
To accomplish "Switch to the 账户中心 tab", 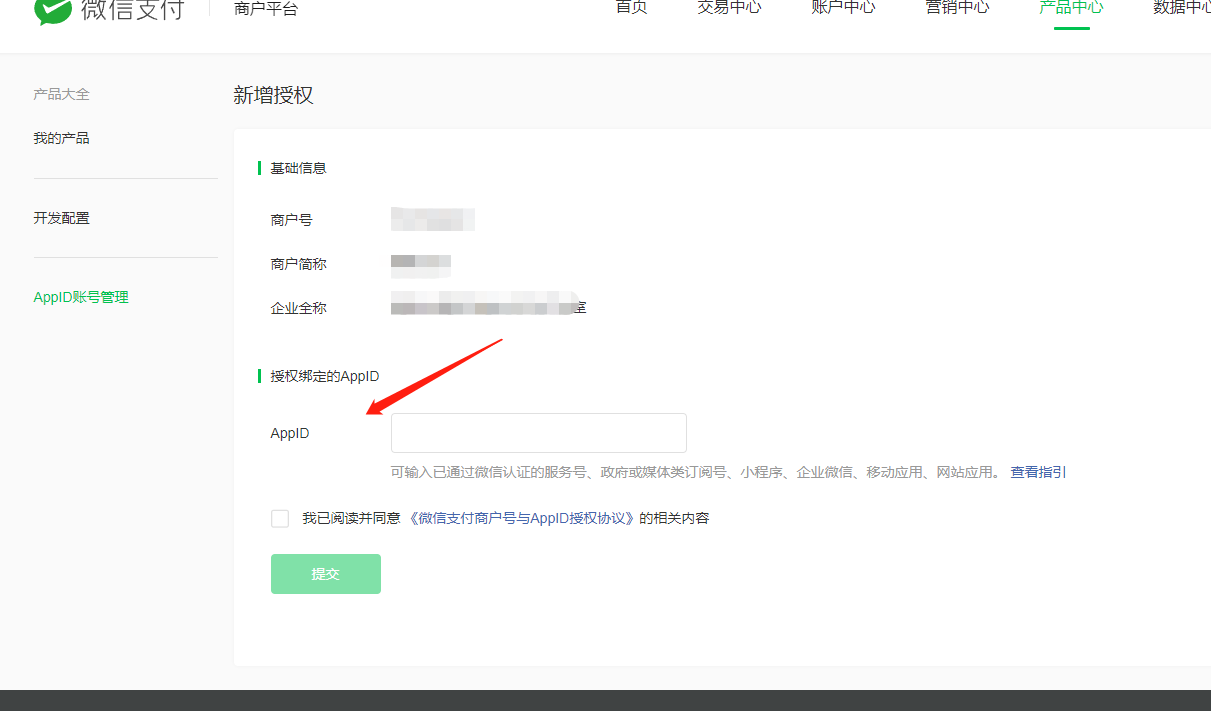I will pos(843,7).
